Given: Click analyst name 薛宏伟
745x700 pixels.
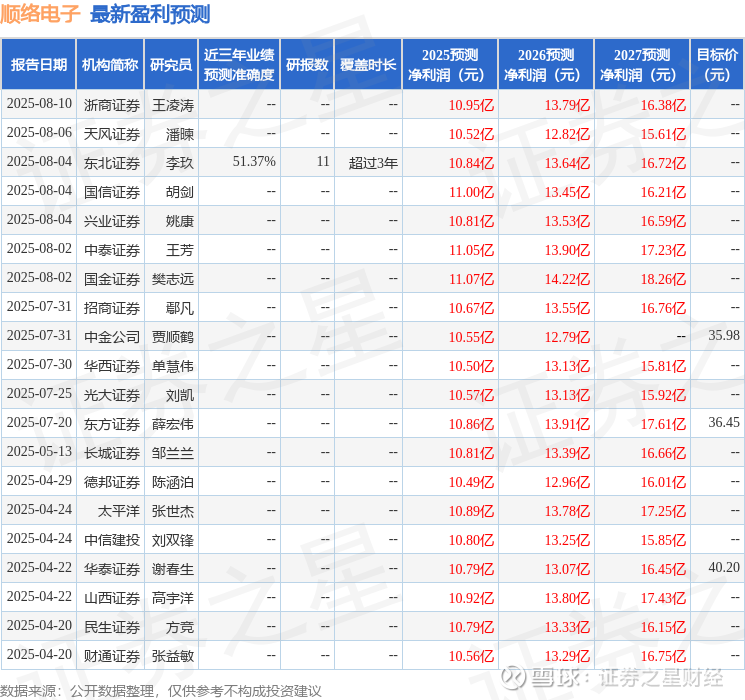Looking at the screenshot, I should tap(173, 424).
